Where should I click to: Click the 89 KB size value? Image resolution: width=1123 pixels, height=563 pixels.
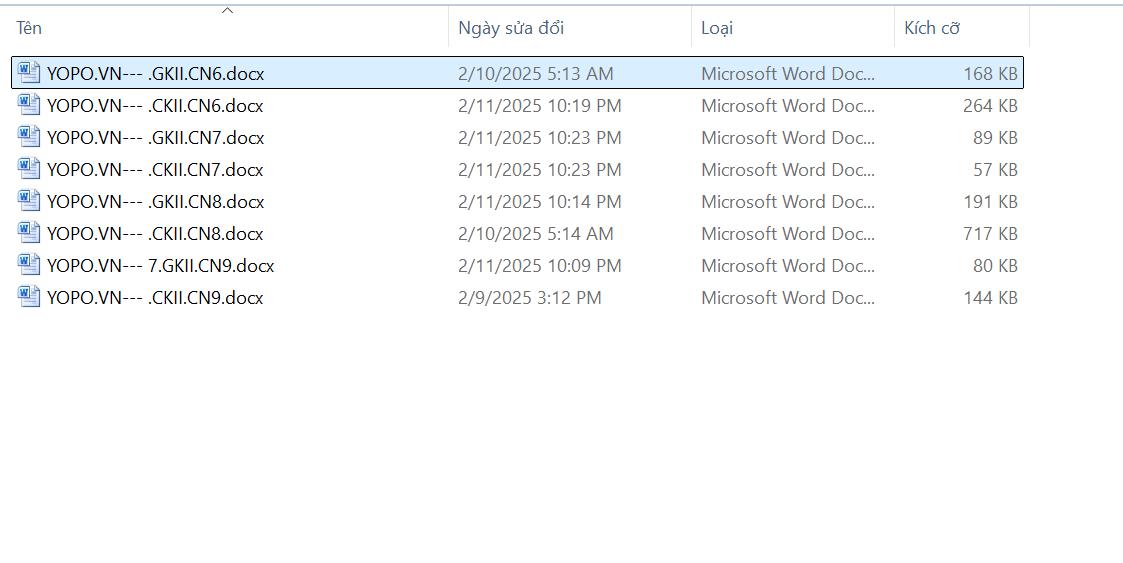click(995, 137)
